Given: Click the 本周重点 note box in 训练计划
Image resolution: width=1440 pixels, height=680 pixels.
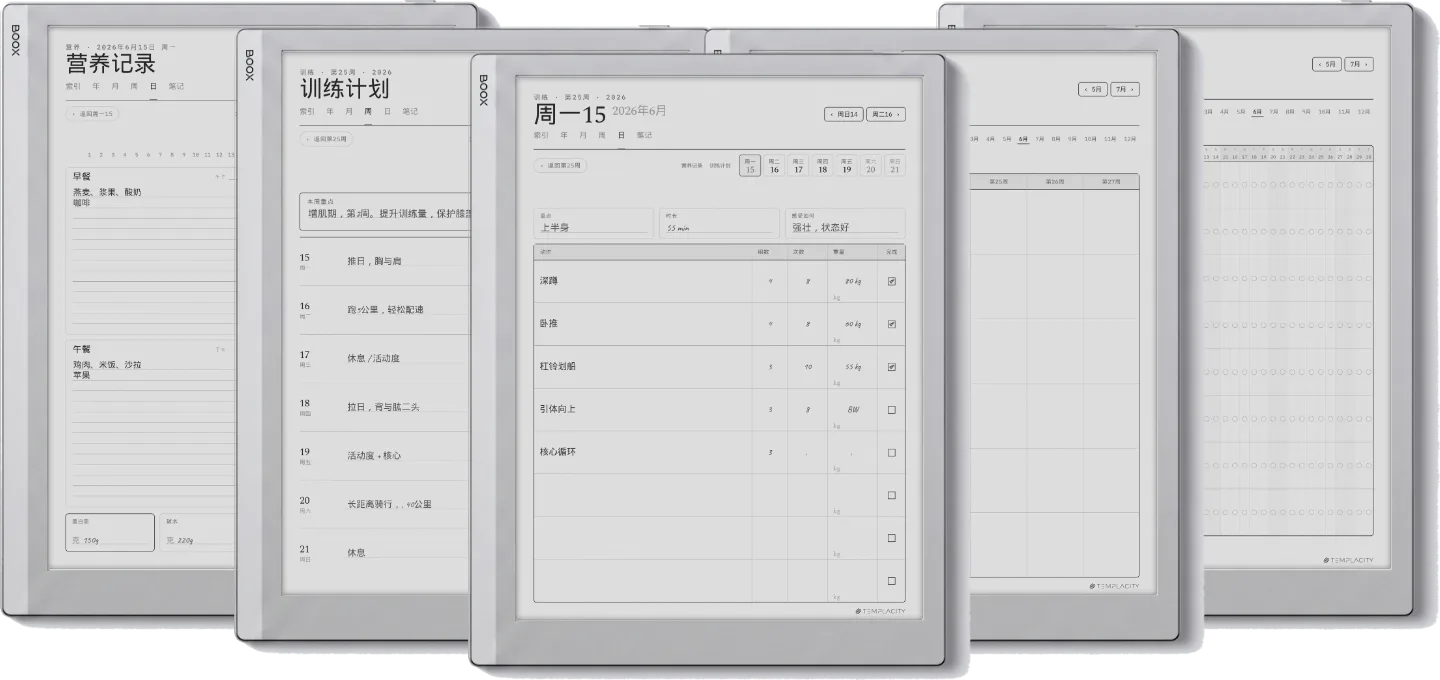Looking at the screenshot, I should (x=385, y=213).
